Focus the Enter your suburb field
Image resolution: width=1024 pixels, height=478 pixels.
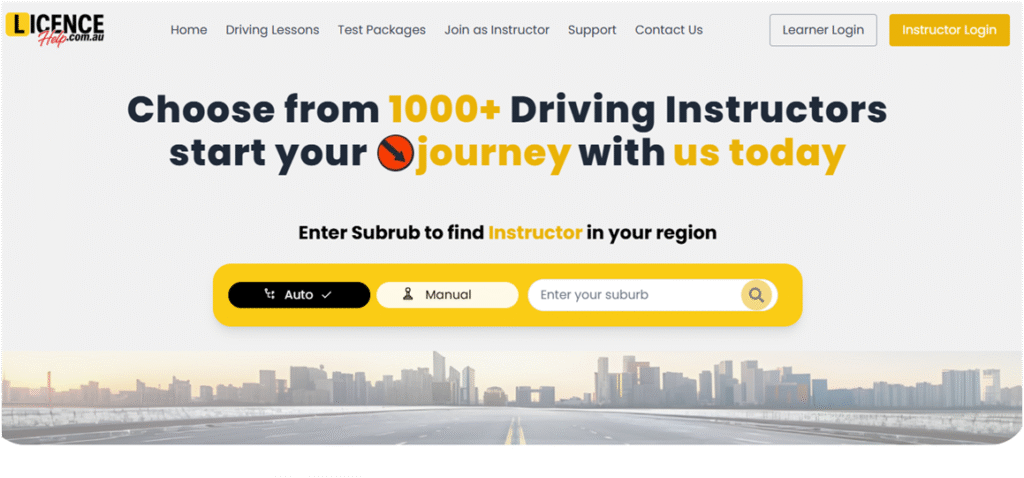637,295
